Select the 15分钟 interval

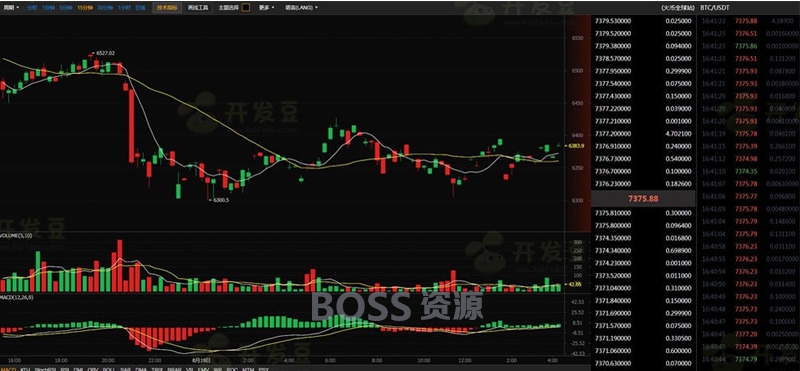[84, 8]
